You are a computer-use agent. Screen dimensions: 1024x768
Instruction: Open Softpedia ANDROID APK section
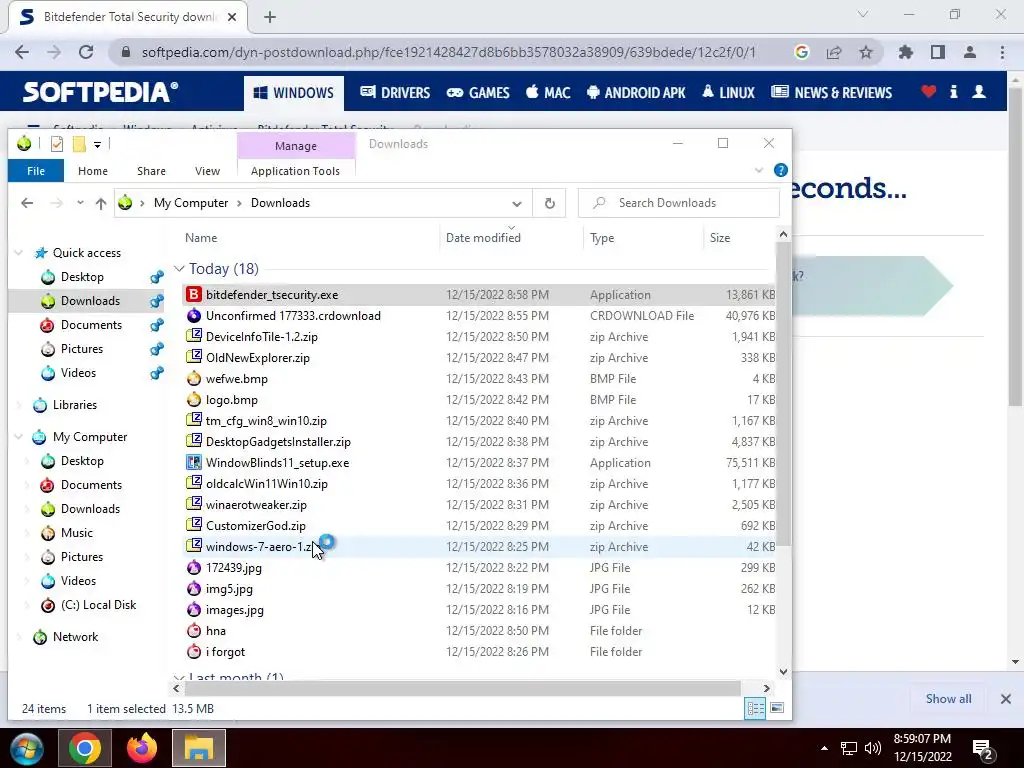coord(636,93)
